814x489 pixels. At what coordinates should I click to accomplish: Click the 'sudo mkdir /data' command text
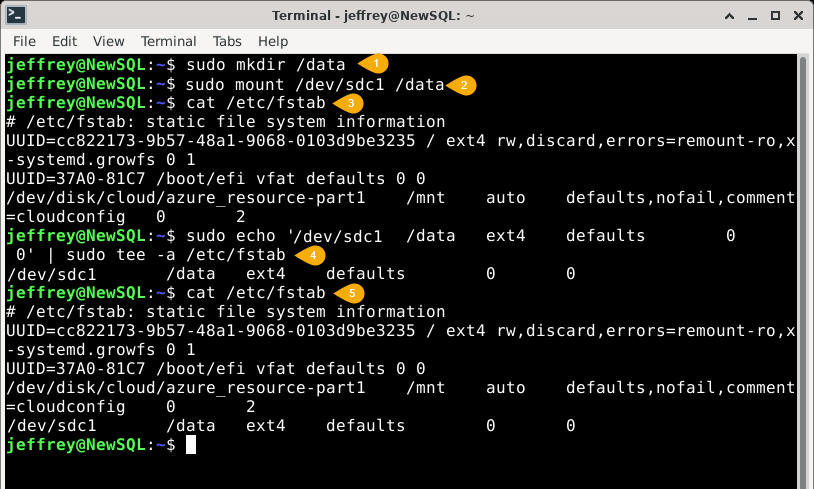(264, 64)
